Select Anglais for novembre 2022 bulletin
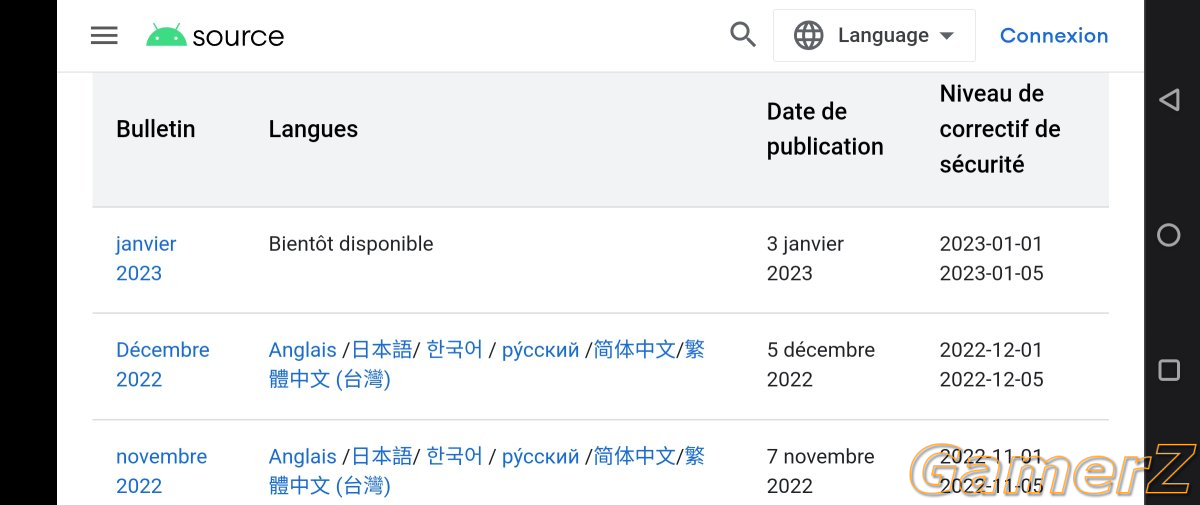This screenshot has width=1200, height=505. point(302,456)
